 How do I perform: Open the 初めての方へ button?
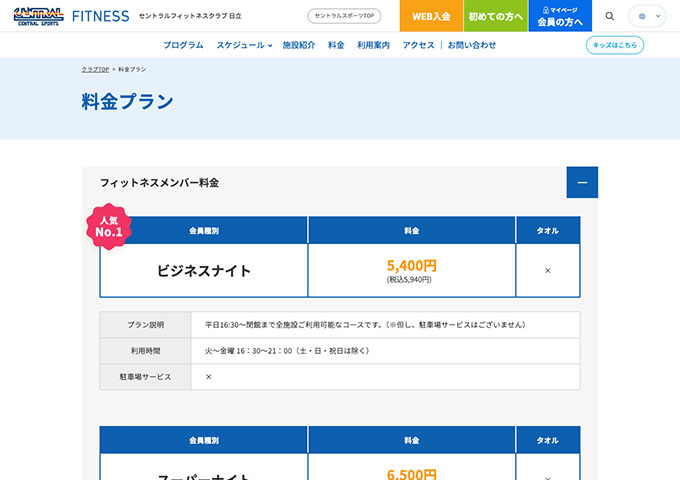(x=496, y=16)
